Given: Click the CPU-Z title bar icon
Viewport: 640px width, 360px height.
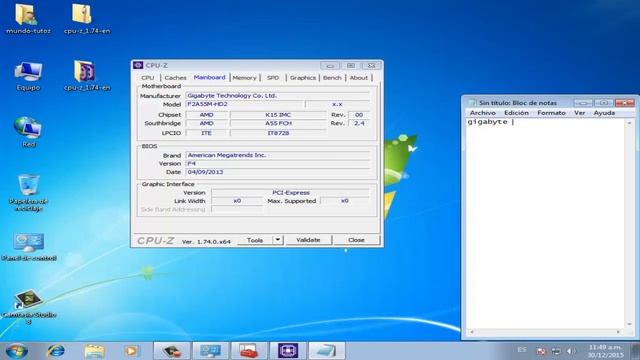Looking at the screenshot, I should 138,65.
